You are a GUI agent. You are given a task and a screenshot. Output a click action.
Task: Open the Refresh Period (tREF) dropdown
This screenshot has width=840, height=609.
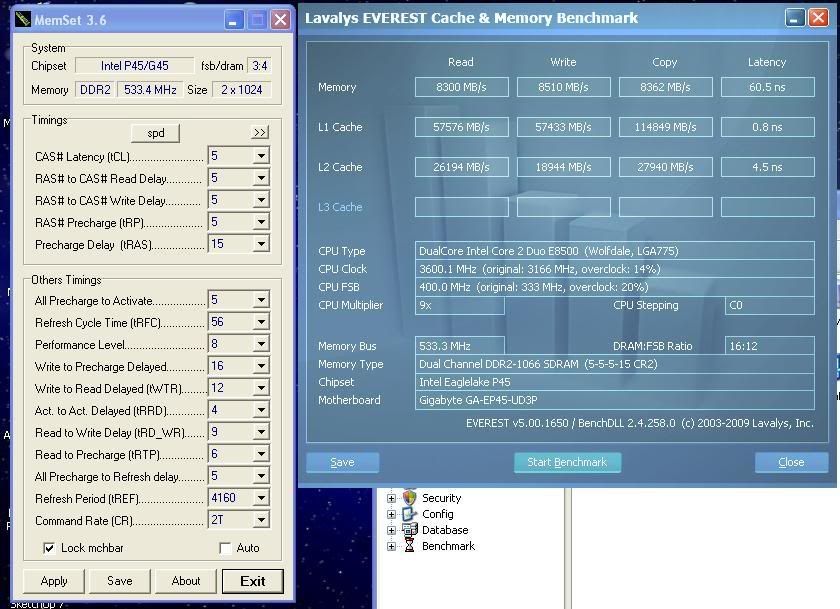point(261,498)
